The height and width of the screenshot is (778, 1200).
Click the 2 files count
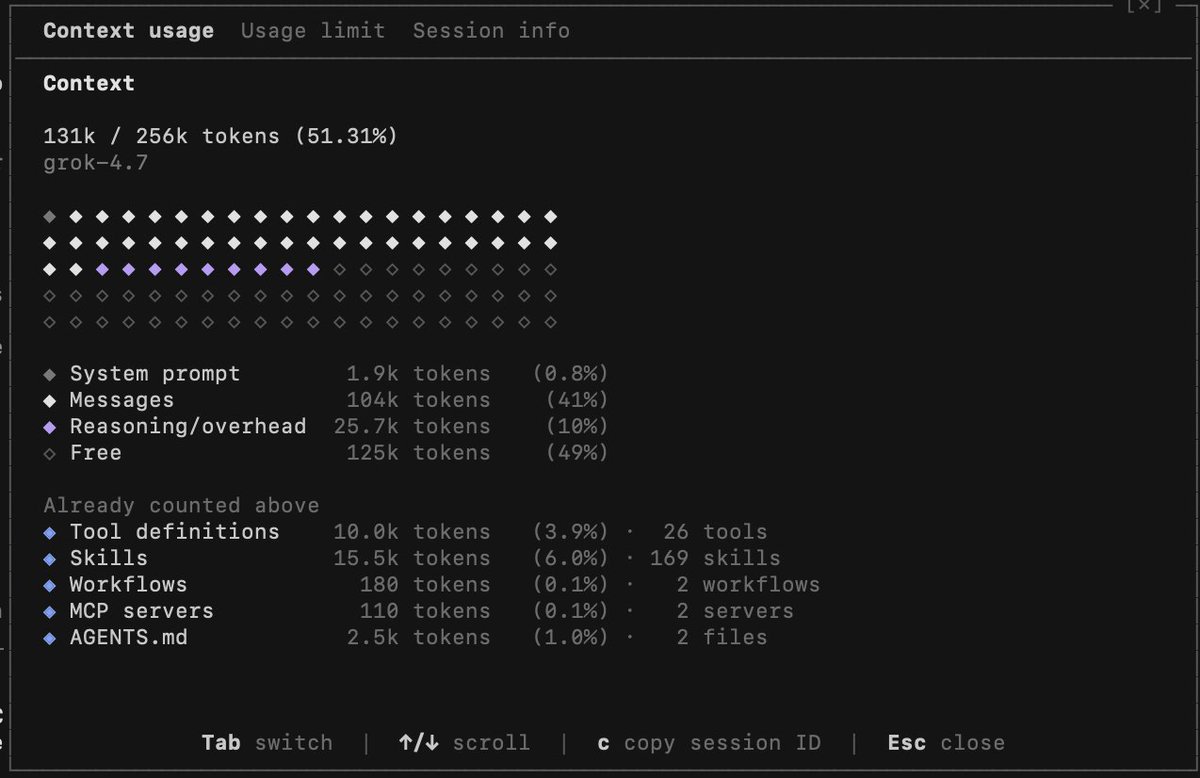(x=722, y=637)
